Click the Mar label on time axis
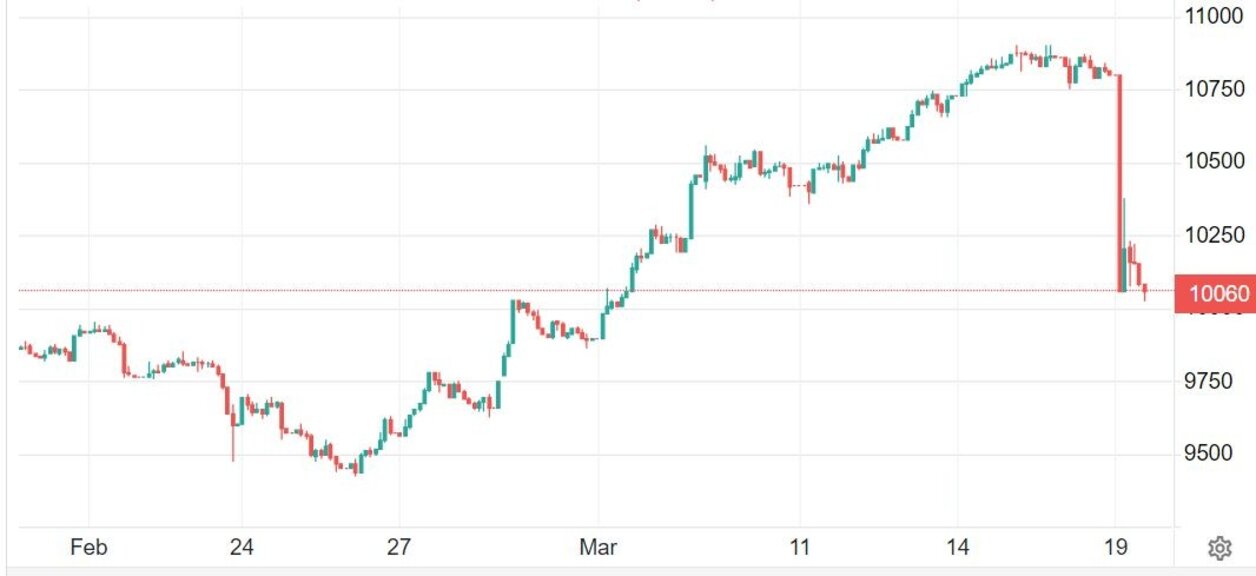The width and height of the screenshot is (1256, 576). (x=598, y=547)
